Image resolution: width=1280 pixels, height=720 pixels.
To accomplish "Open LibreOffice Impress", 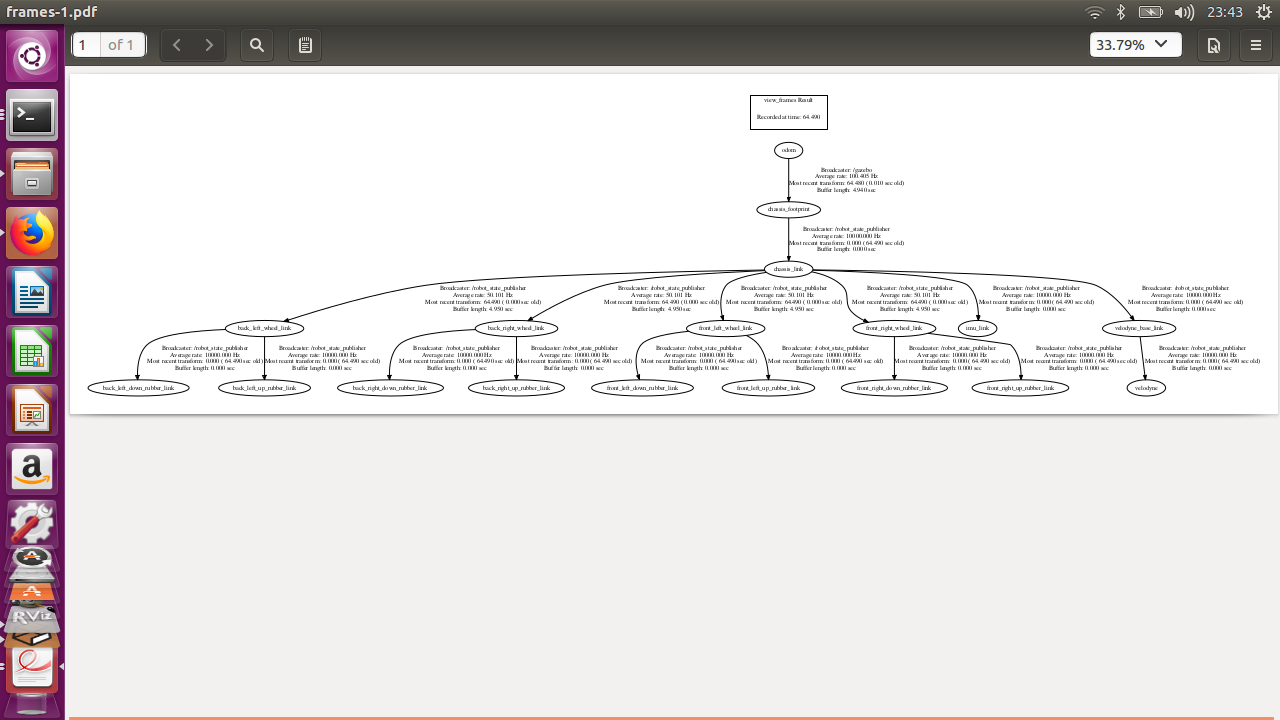I will point(33,411).
